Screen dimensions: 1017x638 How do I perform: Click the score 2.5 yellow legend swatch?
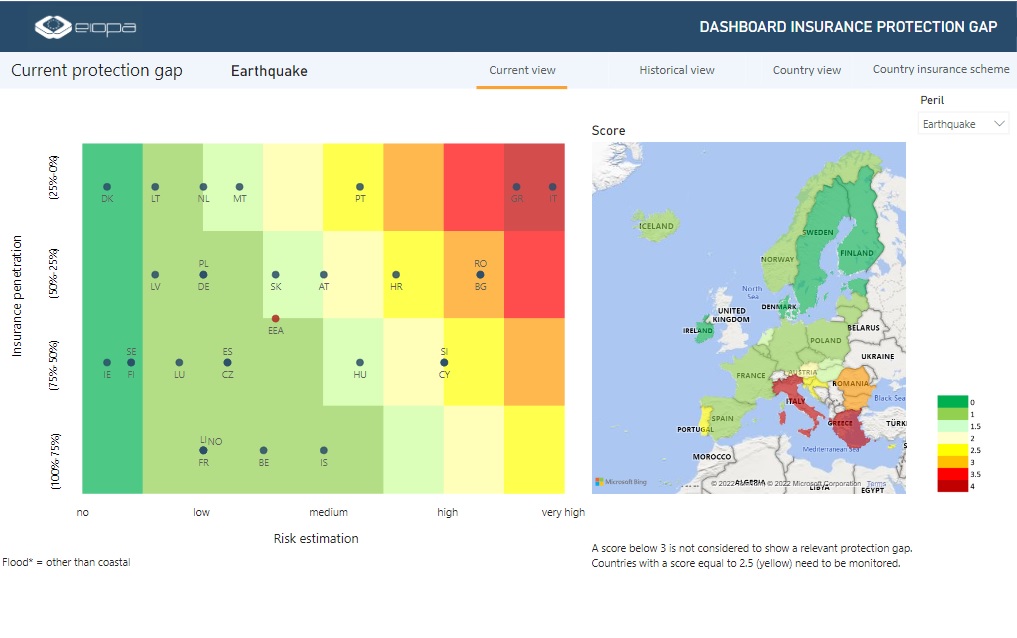point(952,449)
